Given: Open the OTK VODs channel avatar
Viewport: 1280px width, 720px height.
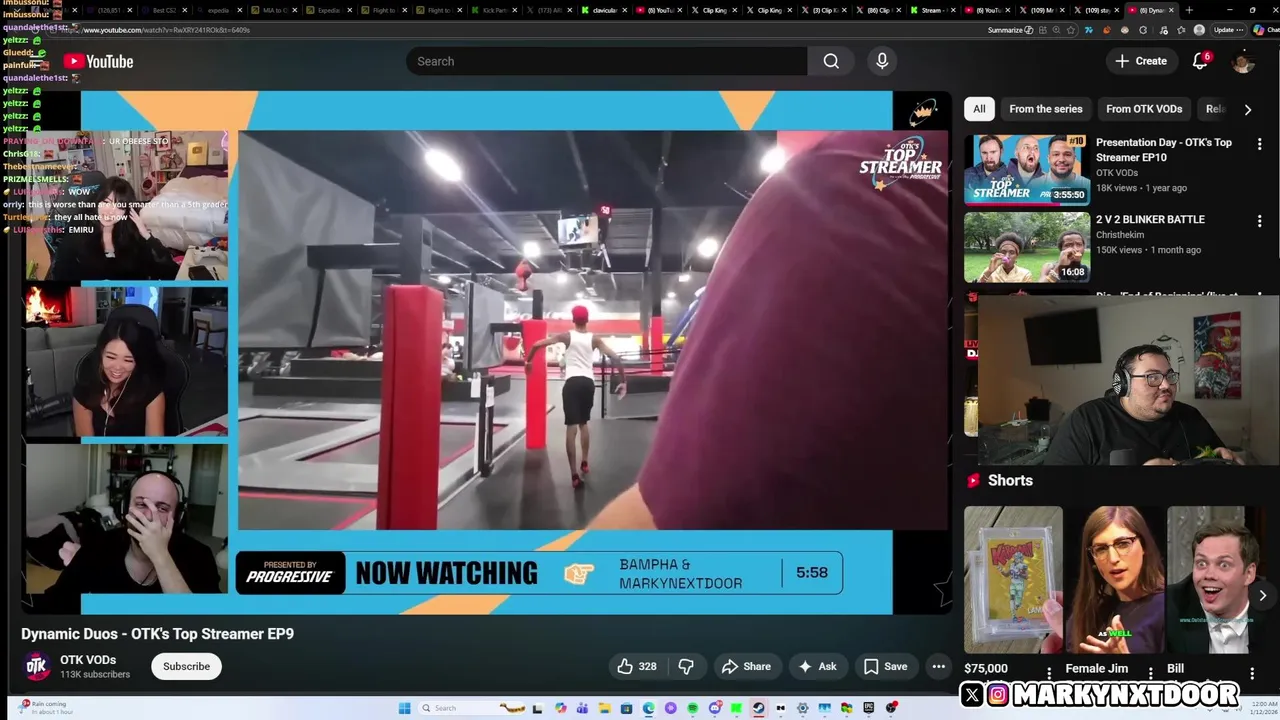Looking at the screenshot, I should [37, 666].
